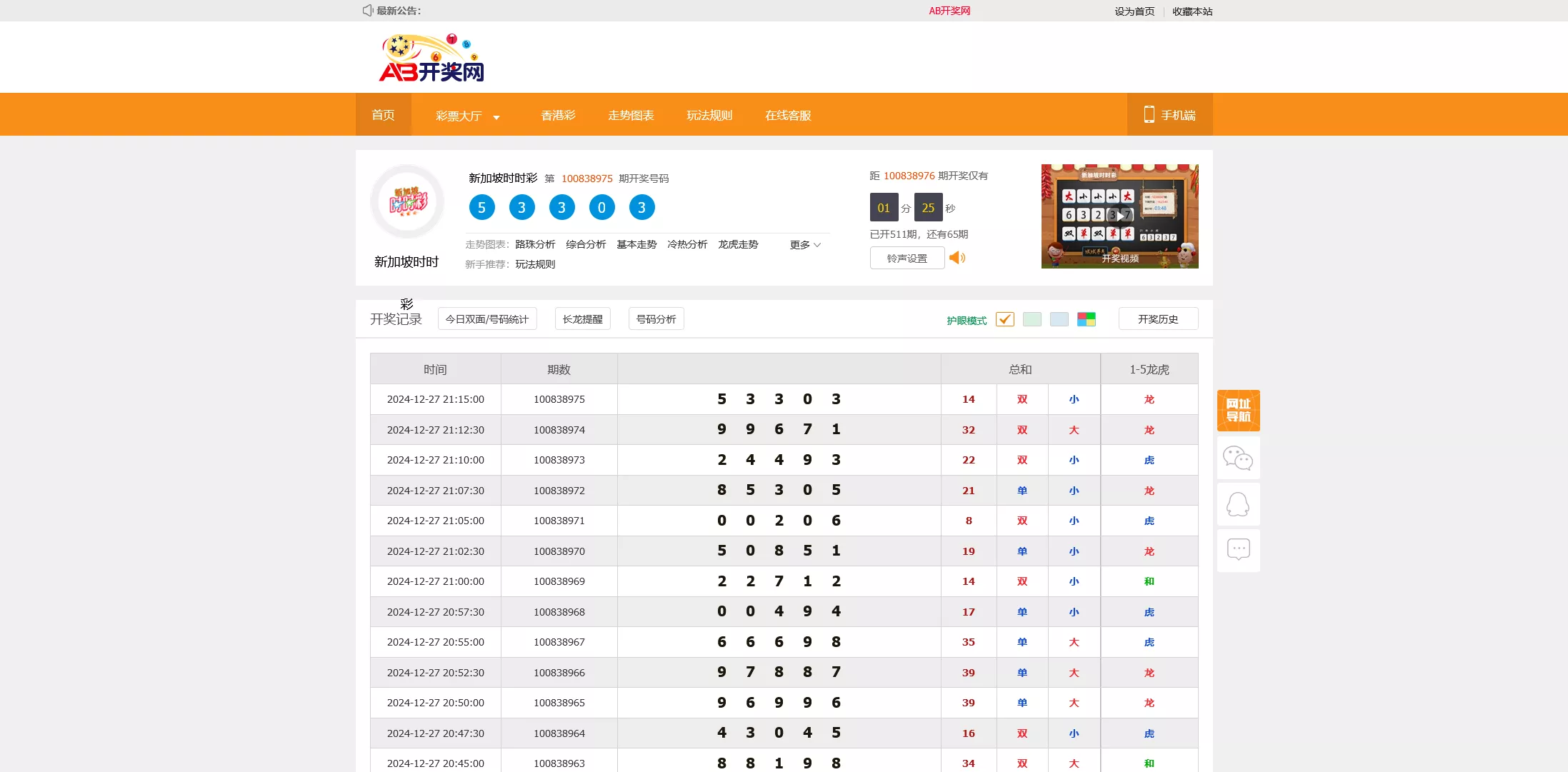Click the 长龙提醒 button
This screenshot has height=772, width=1568.
click(582, 319)
